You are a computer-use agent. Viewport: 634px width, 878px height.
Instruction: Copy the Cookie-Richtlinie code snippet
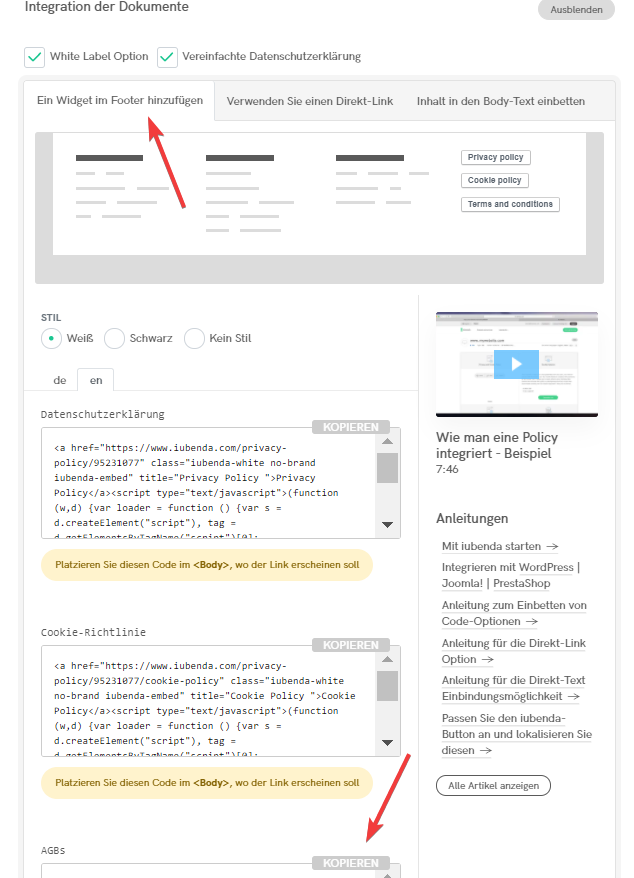350,645
